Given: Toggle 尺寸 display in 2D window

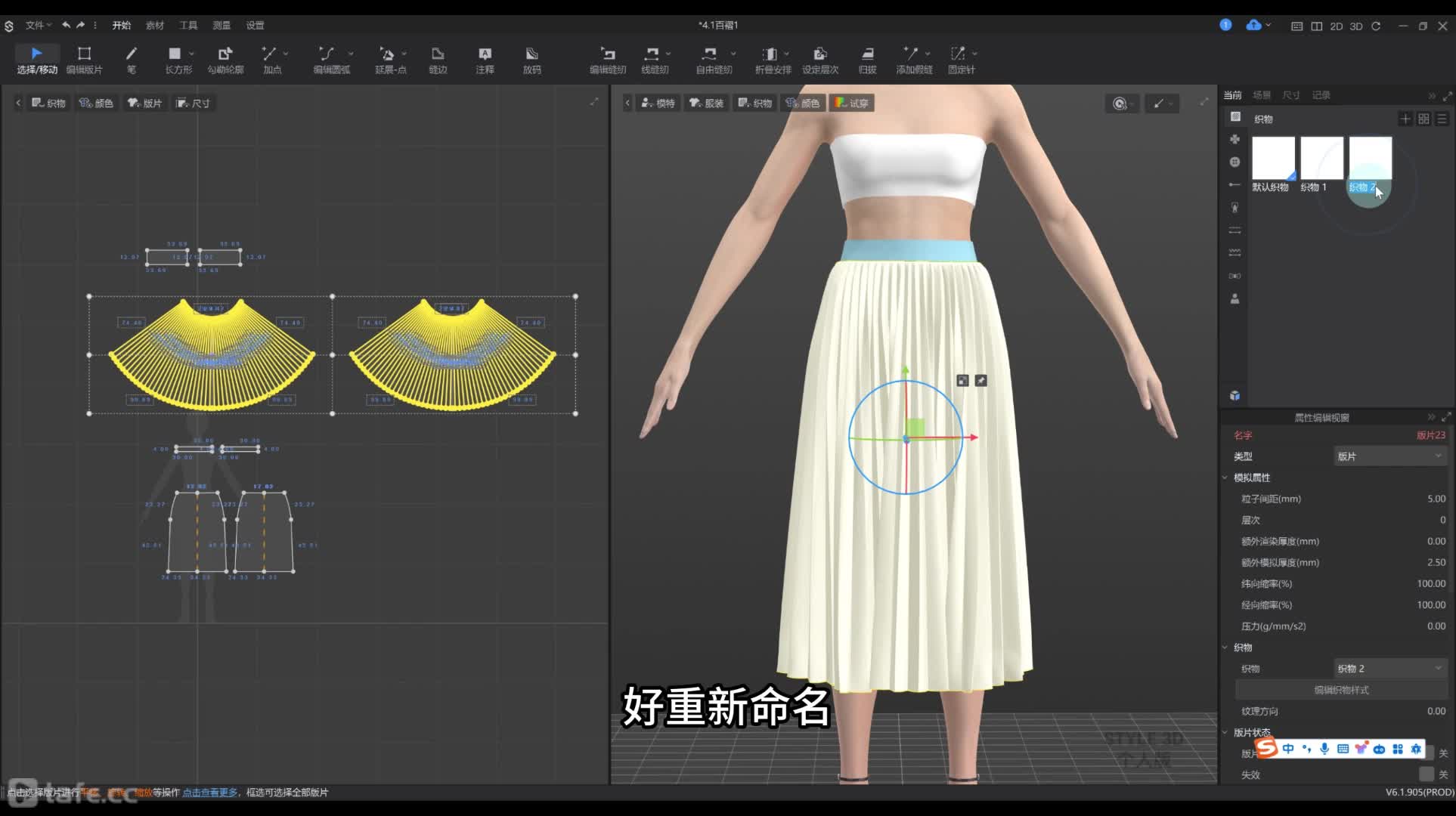Looking at the screenshot, I should coord(194,103).
